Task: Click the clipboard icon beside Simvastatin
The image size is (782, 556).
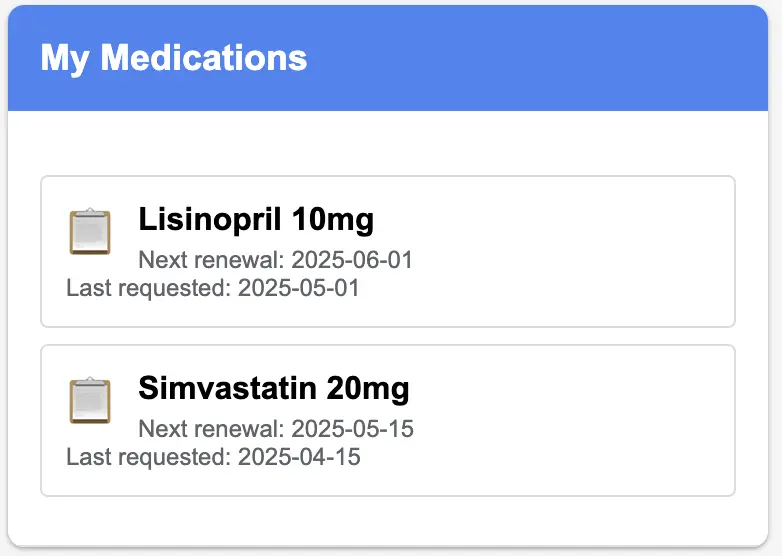Action: coord(90,400)
